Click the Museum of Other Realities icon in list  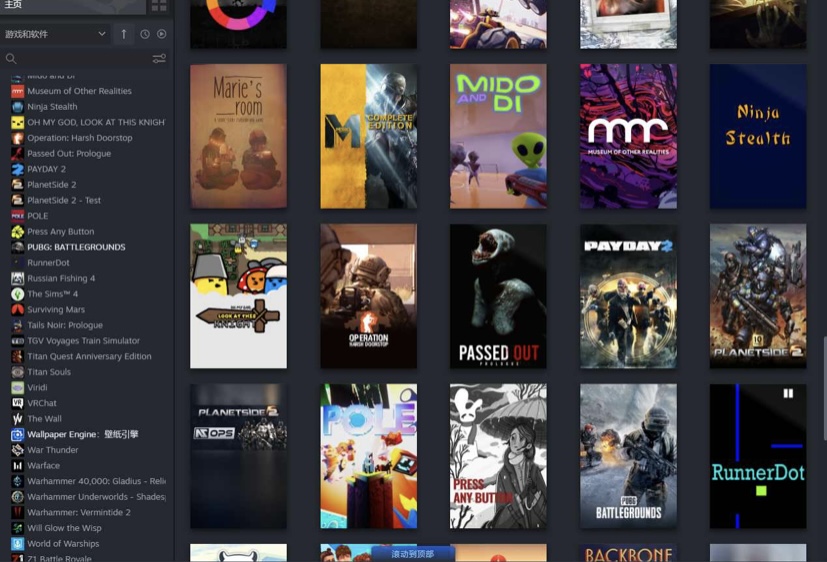(x=17, y=91)
